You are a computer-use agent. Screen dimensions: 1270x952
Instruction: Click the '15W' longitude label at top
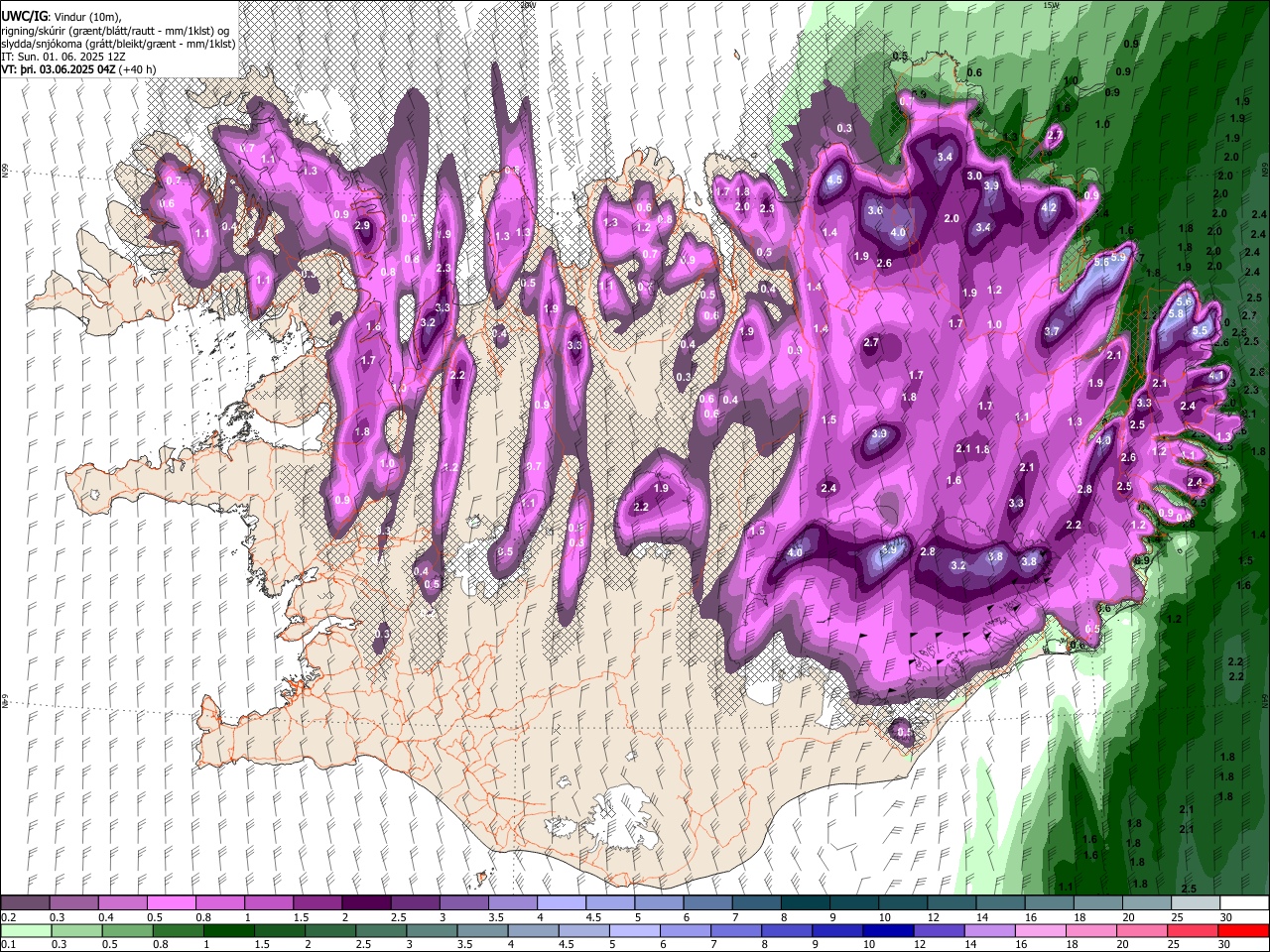pos(1050,5)
